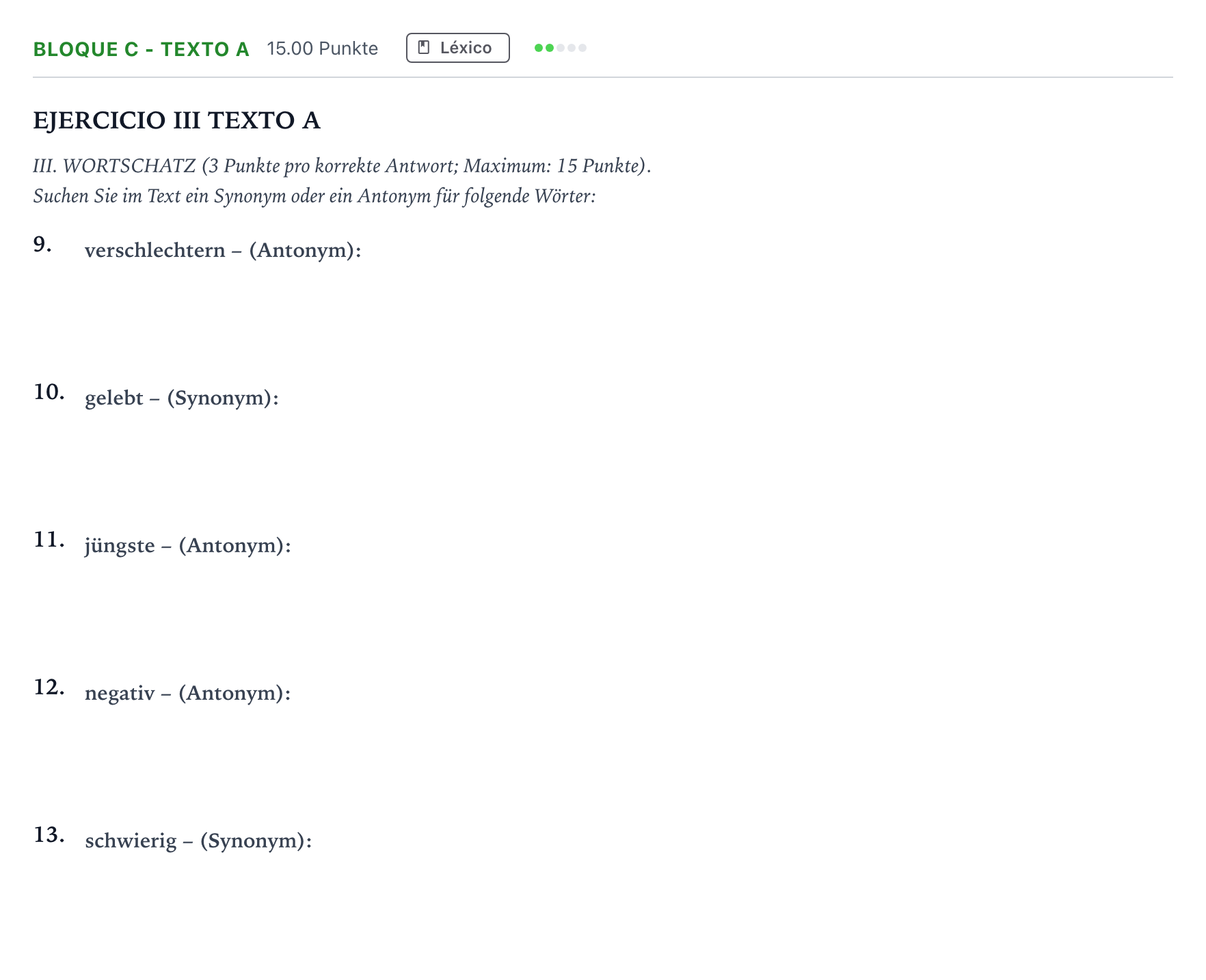This screenshot has height=980, width=1206.
Task: Click the number 9. marker
Action: coord(42,244)
